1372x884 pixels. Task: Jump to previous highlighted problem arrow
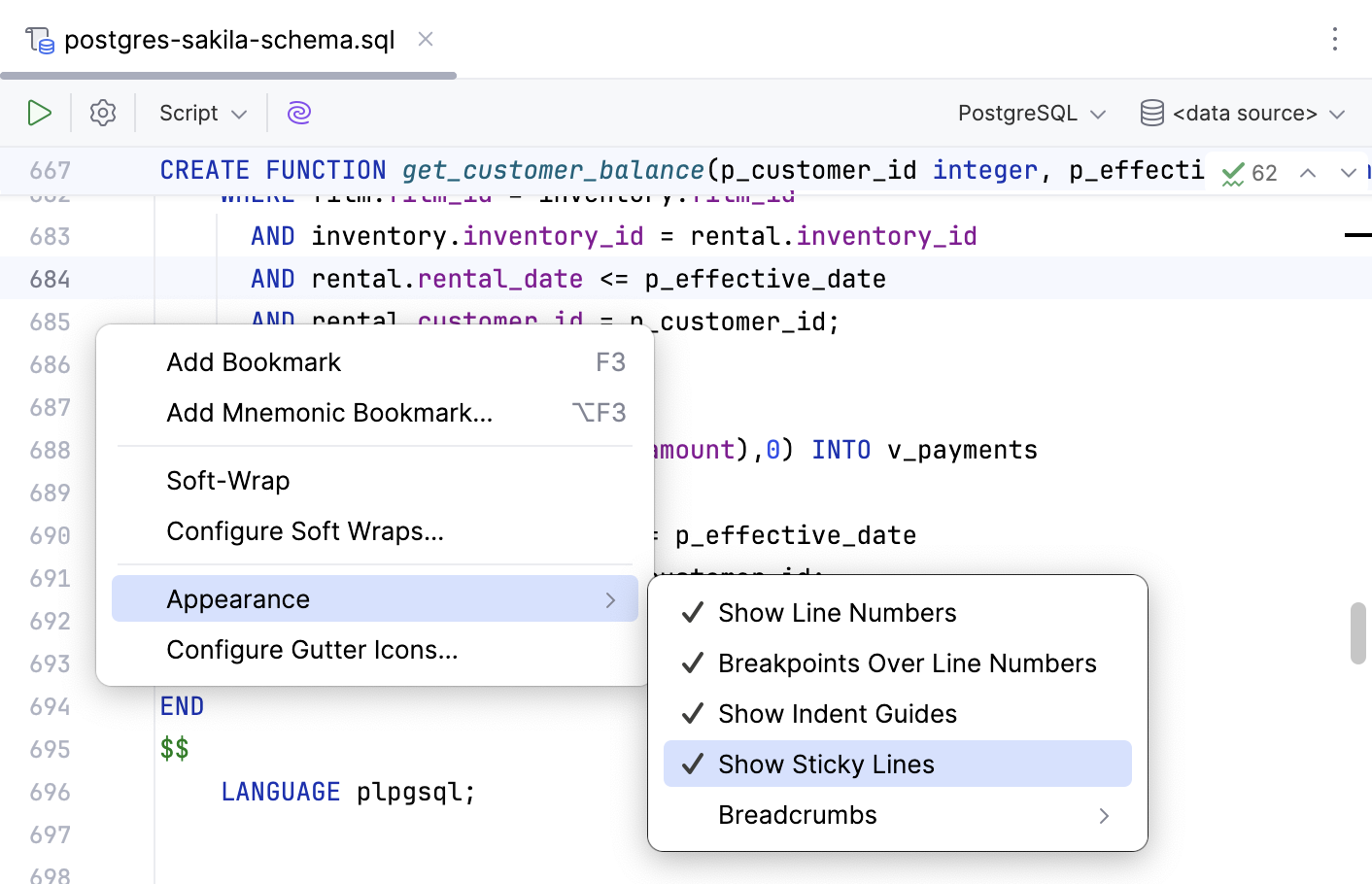[1308, 173]
